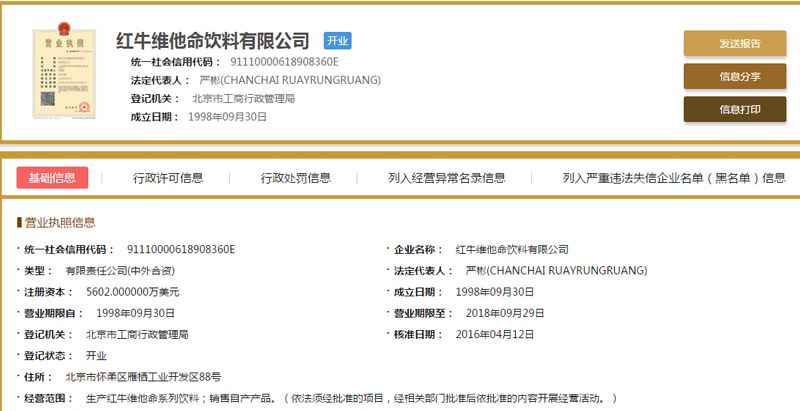This screenshot has width=800, height=411.
Task: Click 登记状态 value 开业
Action: [96, 356]
